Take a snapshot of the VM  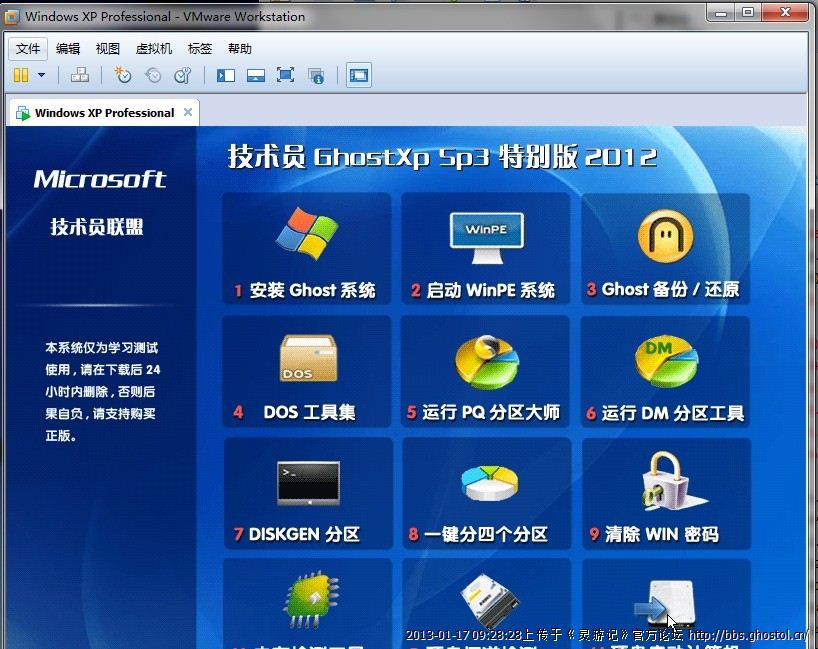(x=122, y=75)
